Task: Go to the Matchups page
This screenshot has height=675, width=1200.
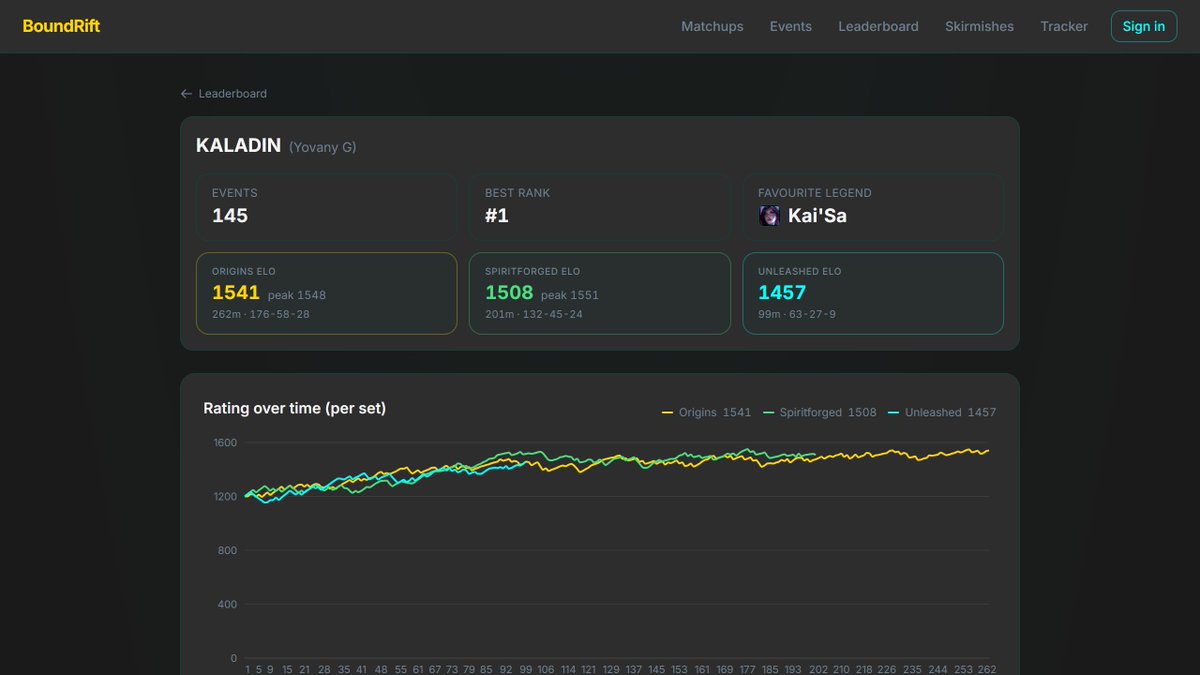Action: click(x=712, y=27)
